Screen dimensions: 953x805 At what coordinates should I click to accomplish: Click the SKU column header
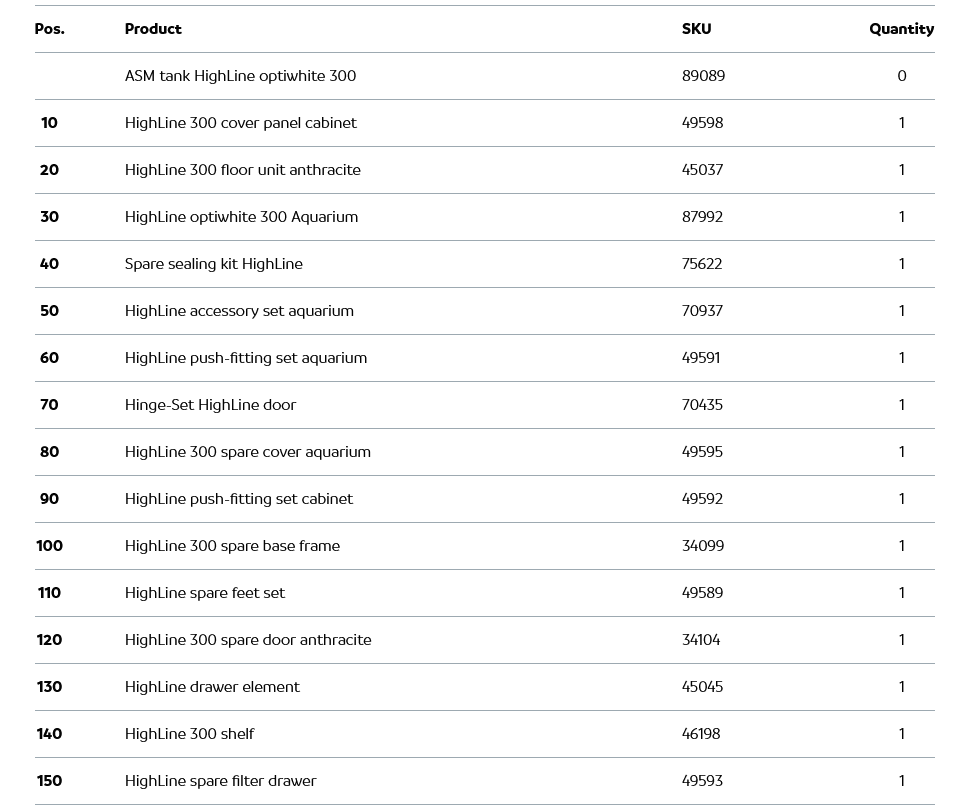696,29
